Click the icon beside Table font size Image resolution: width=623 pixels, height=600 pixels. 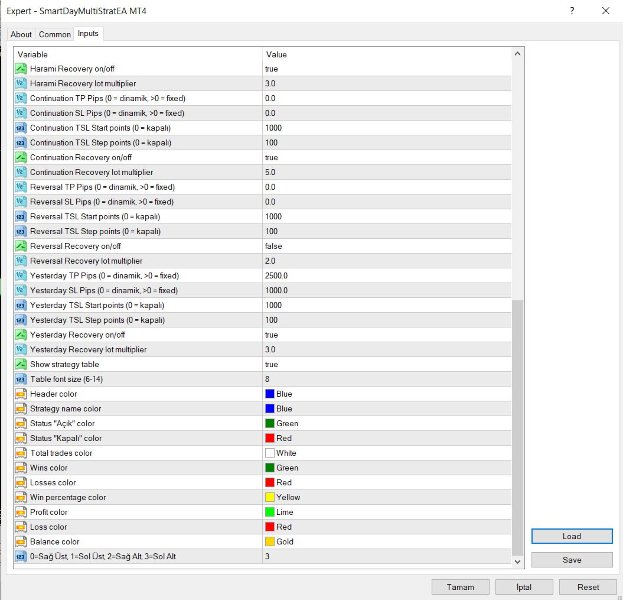pyautogui.click(x=21, y=379)
